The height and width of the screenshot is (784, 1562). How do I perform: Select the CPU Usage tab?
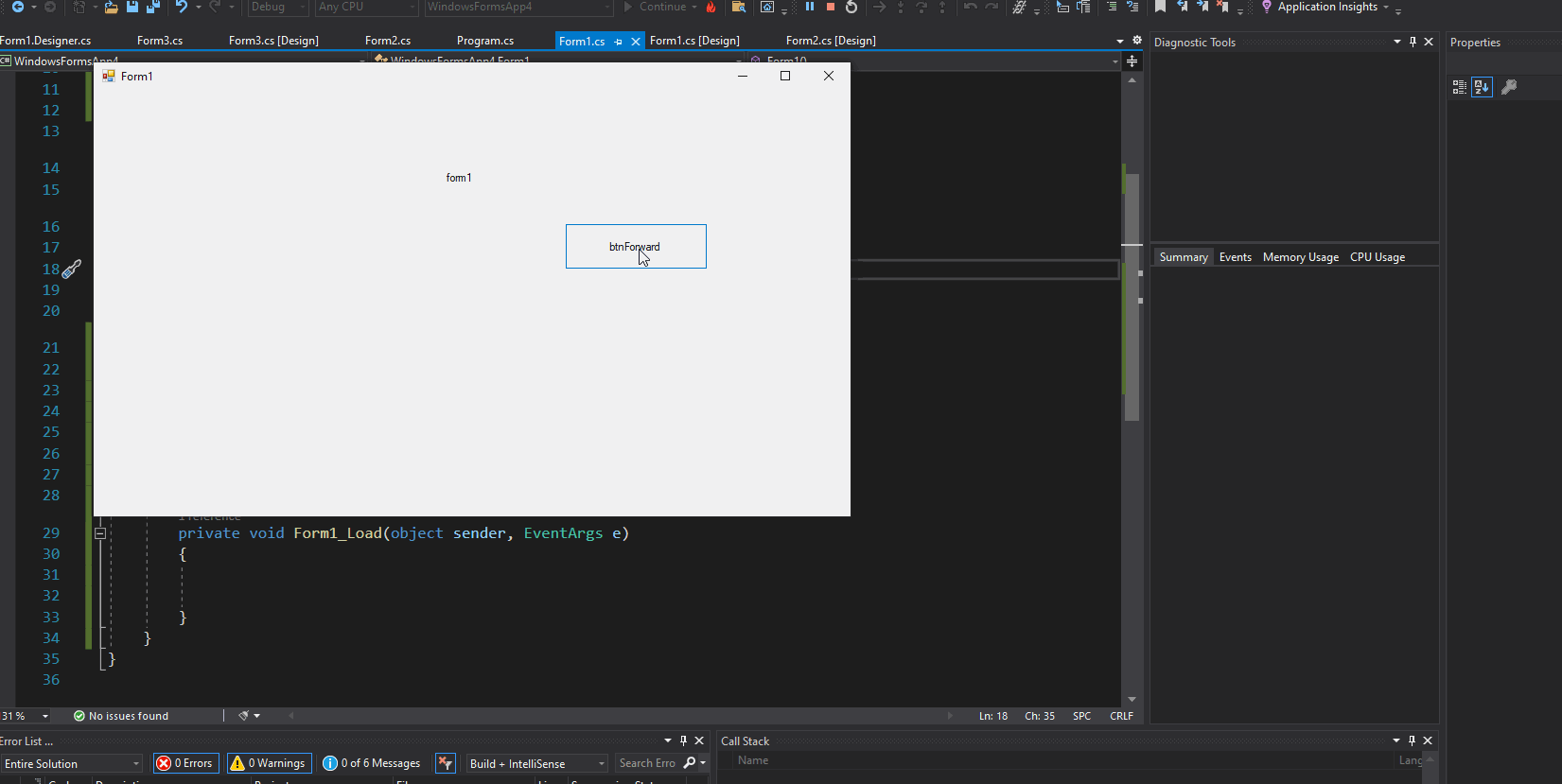pyautogui.click(x=1377, y=257)
